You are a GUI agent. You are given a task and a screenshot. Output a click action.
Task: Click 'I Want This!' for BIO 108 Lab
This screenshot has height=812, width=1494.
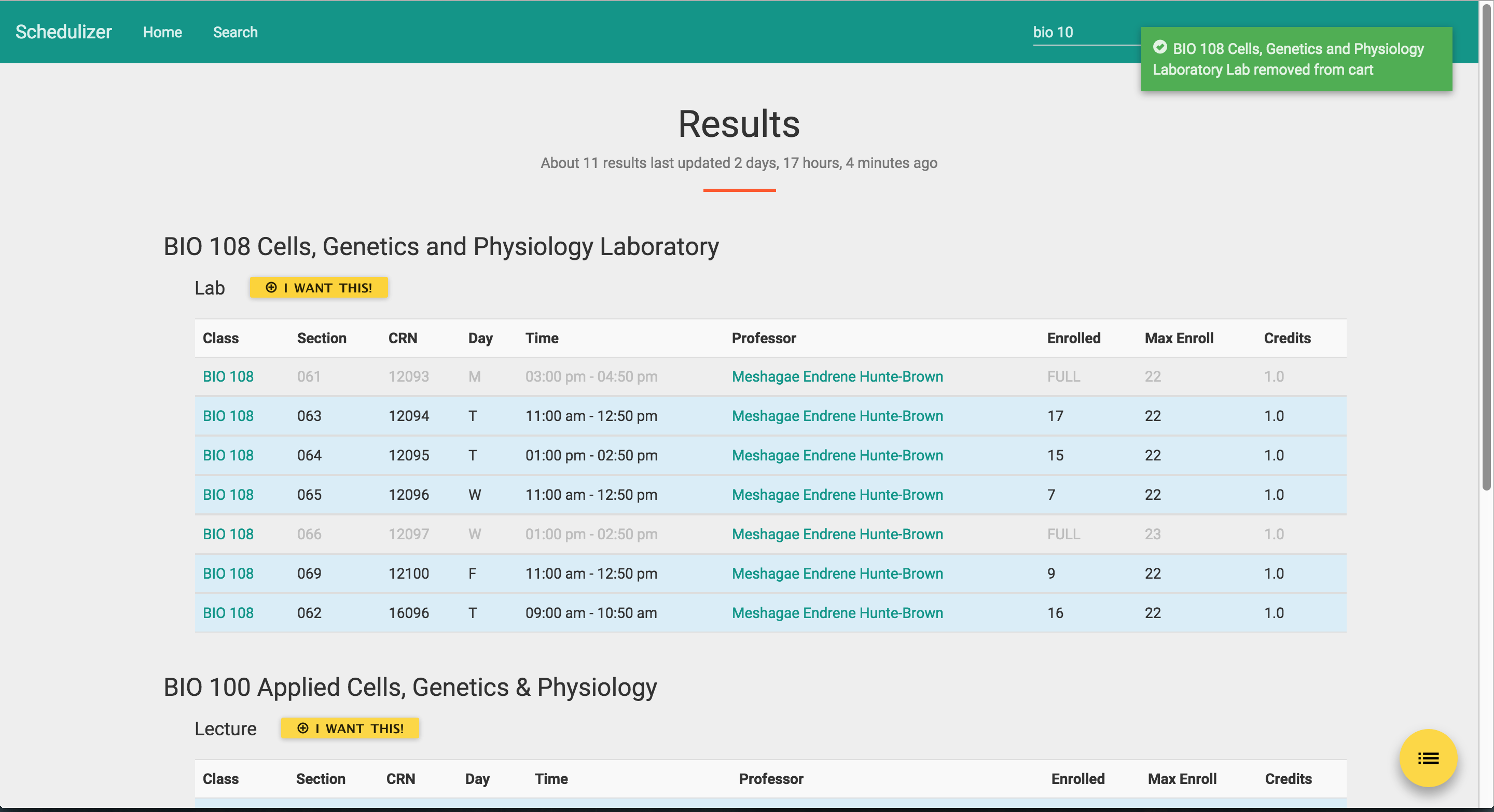(319, 287)
